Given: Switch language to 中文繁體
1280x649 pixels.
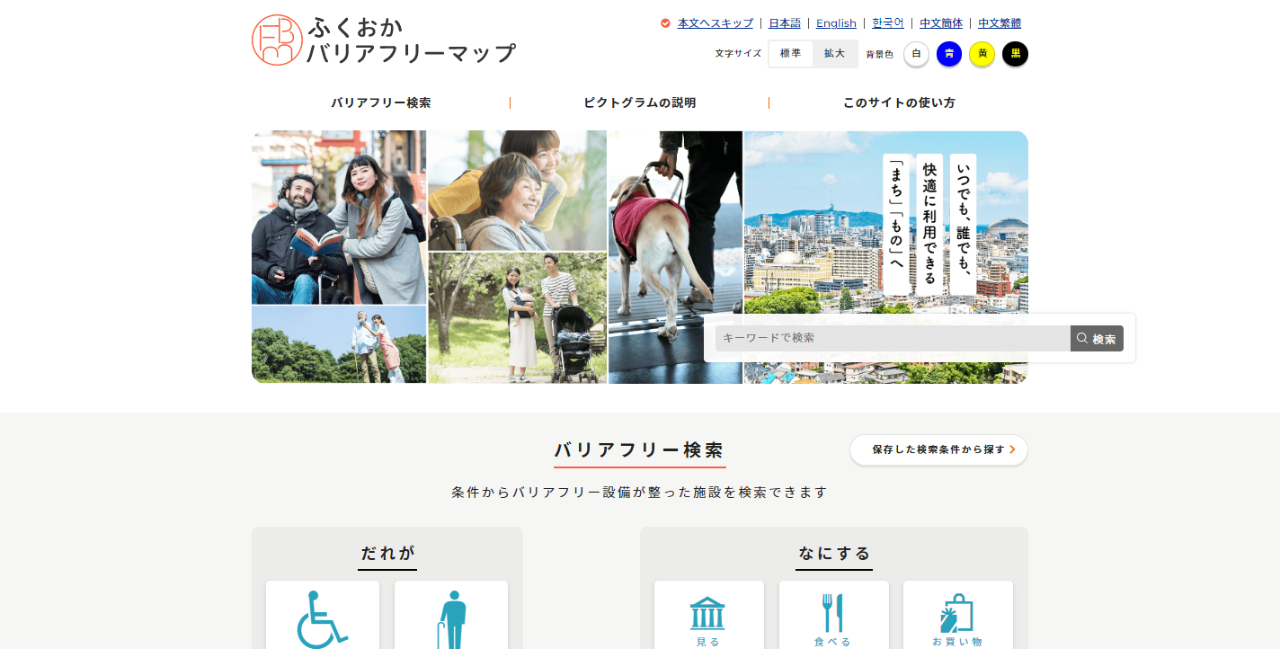Looking at the screenshot, I should click(x=1000, y=23).
